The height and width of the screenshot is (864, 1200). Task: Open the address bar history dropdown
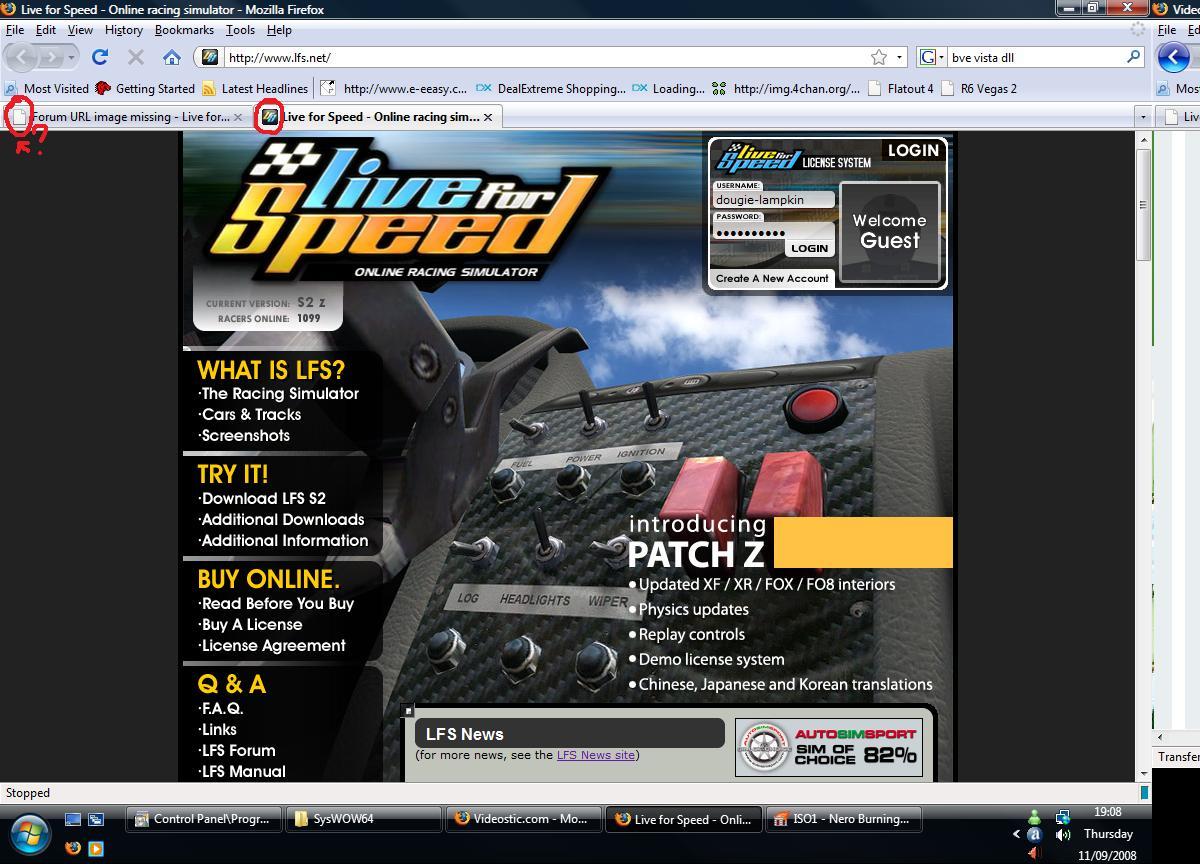coord(899,57)
